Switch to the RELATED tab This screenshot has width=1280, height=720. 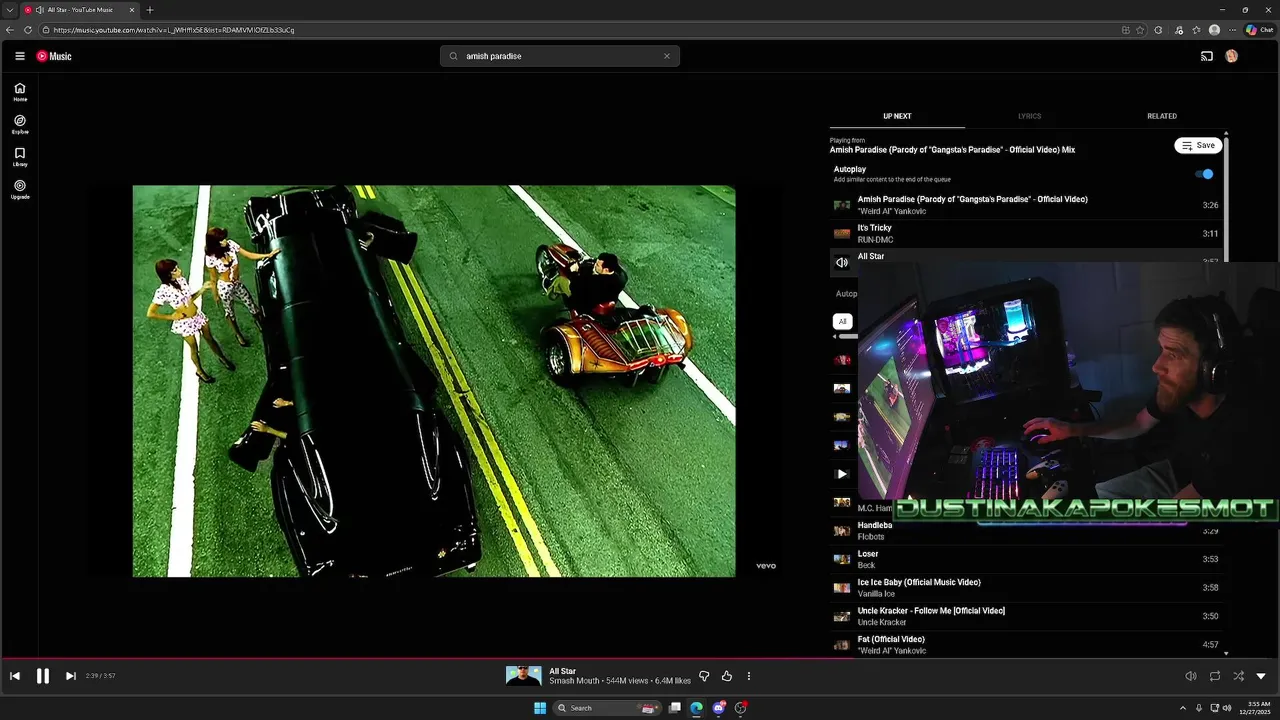1162,116
